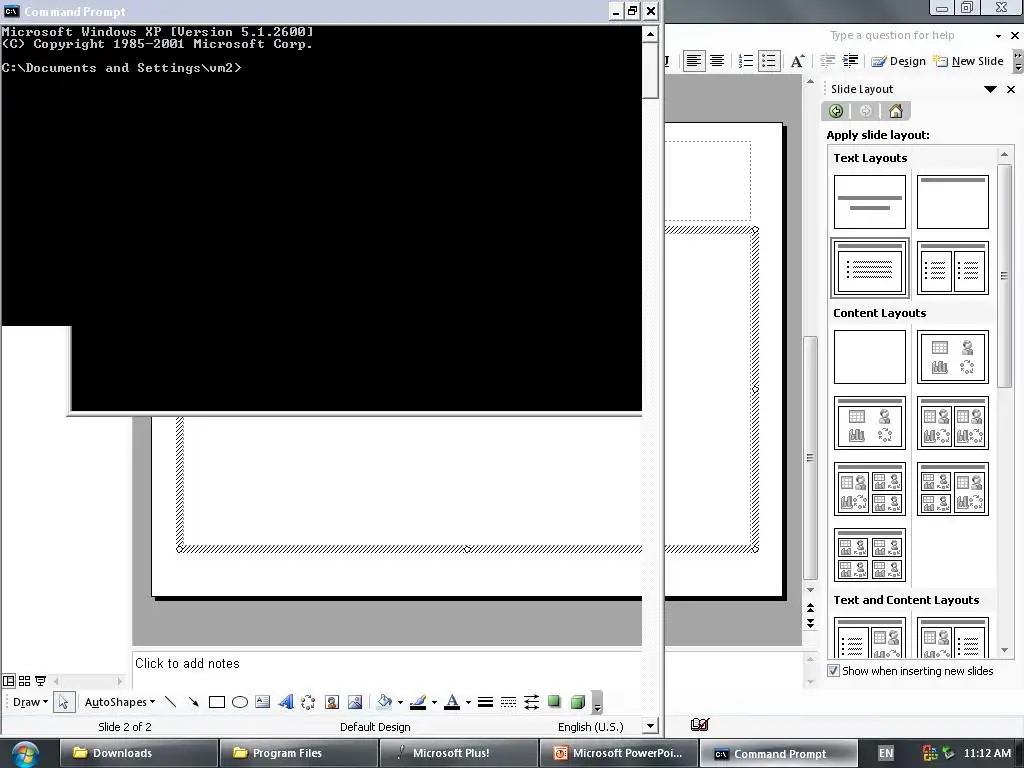The width and height of the screenshot is (1024, 768).
Task: Select the Arrow drawing tool
Action: 193,702
